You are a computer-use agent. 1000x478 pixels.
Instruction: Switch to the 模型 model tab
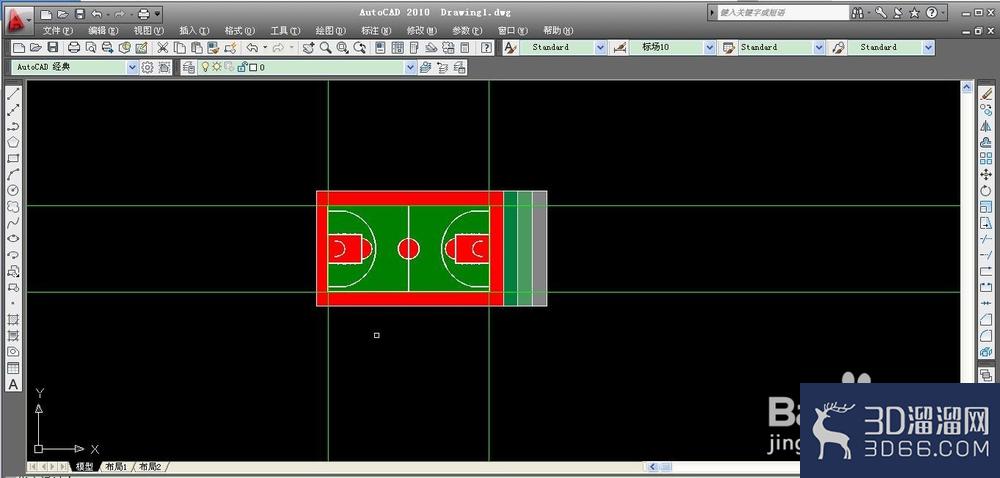point(85,467)
